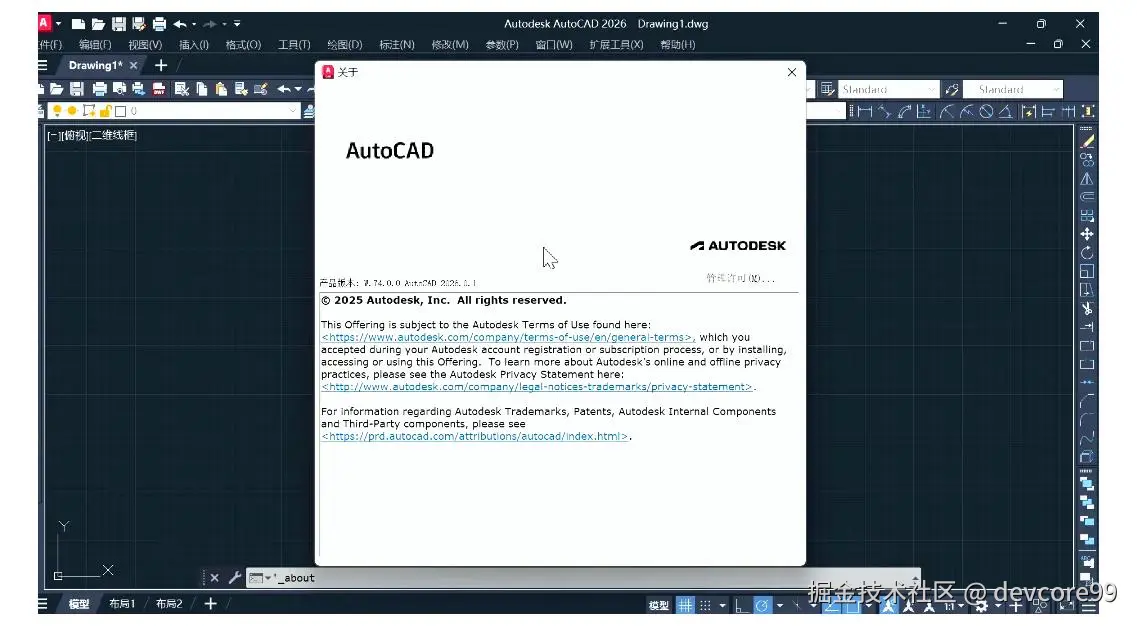Open the undo history dropdown arrow in title bar
Viewport: 1137px width, 626px height.
click(194, 24)
